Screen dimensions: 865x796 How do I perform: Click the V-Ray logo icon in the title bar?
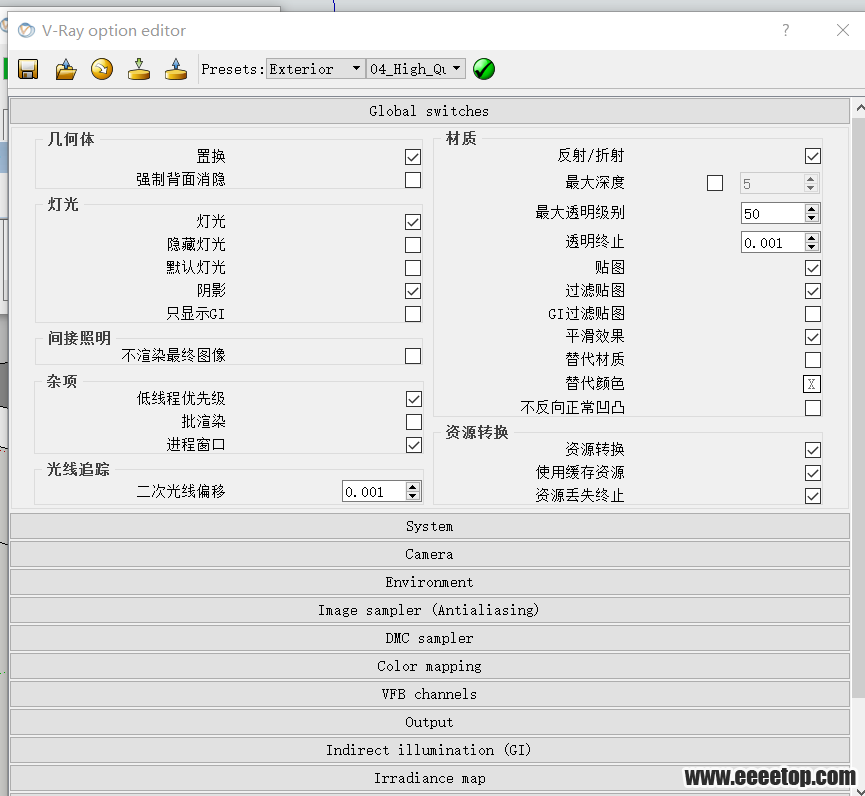click(26, 30)
